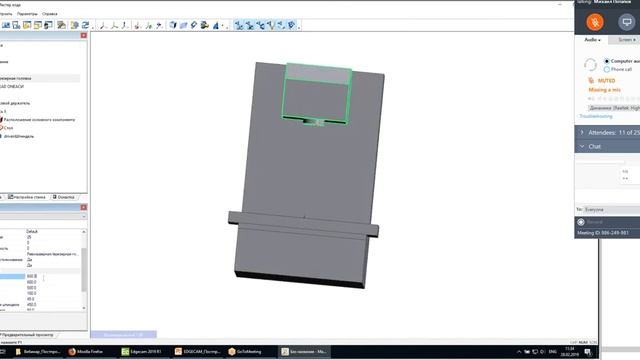This screenshot has height=360, width=640.
Task: Expand the Attendees section
Action: 607,133
